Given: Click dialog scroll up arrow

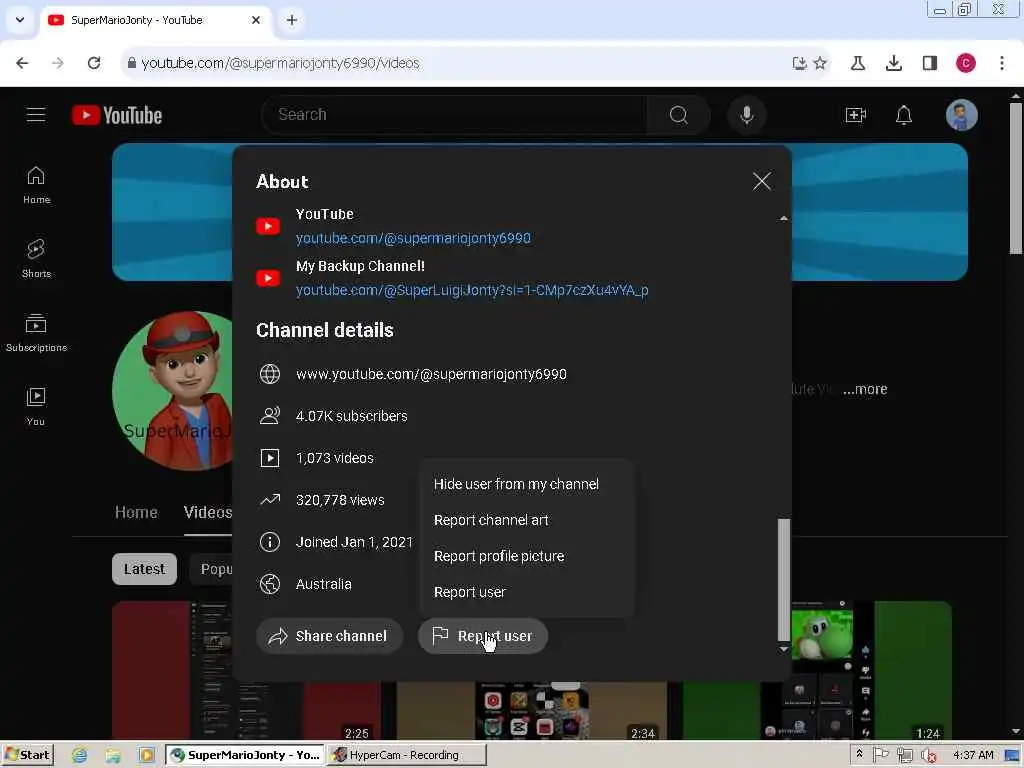Looking at the screenshot, I should point(784,218).
